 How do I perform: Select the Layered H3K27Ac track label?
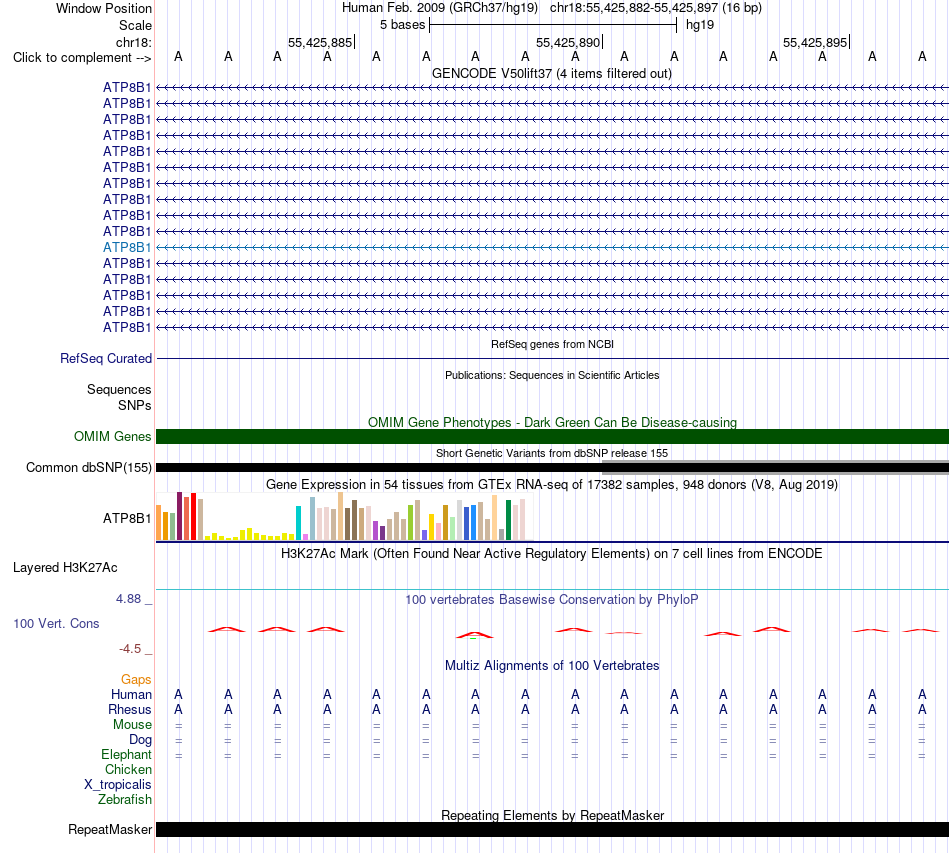click(65, 568)
